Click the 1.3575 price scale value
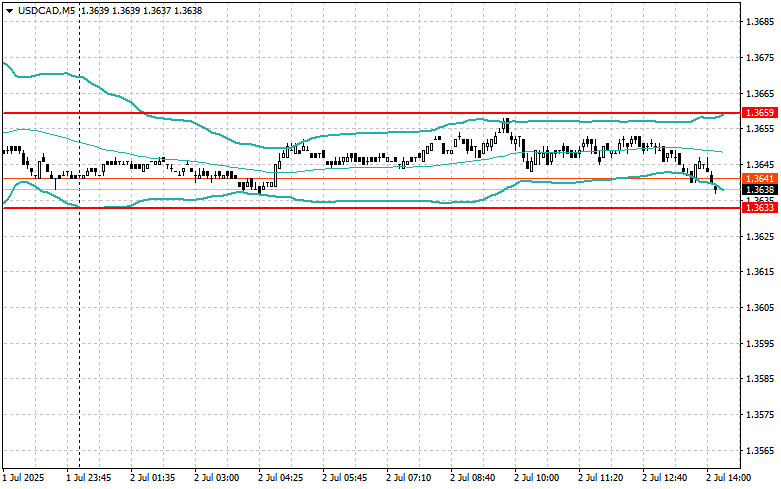781x489 pixels. pos(760,414)
